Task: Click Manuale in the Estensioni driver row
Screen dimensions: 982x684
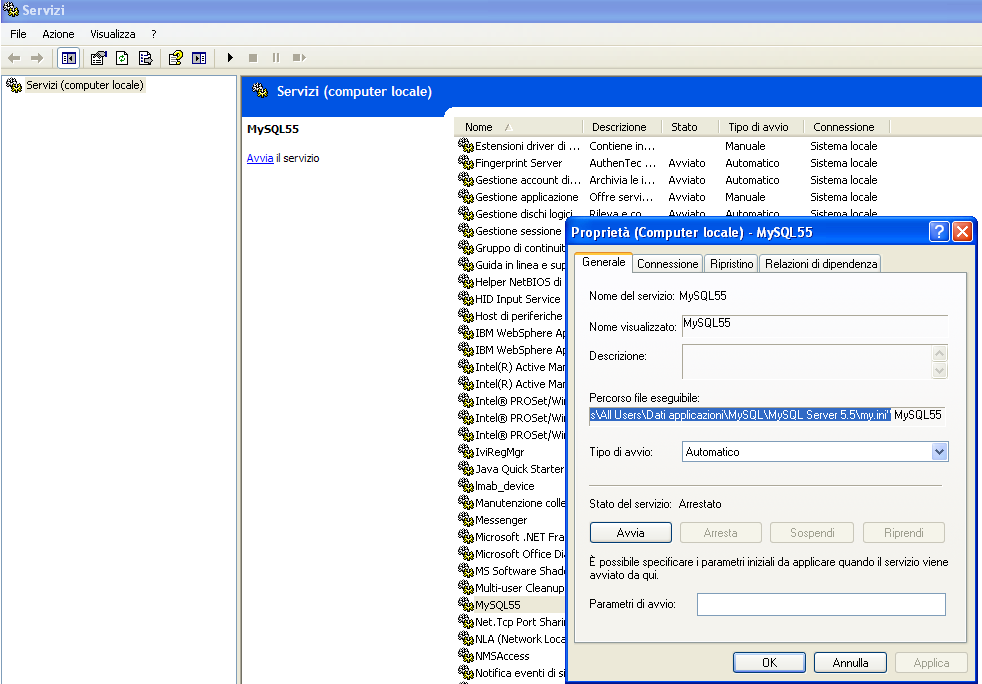Action: [x=745, y=146]
